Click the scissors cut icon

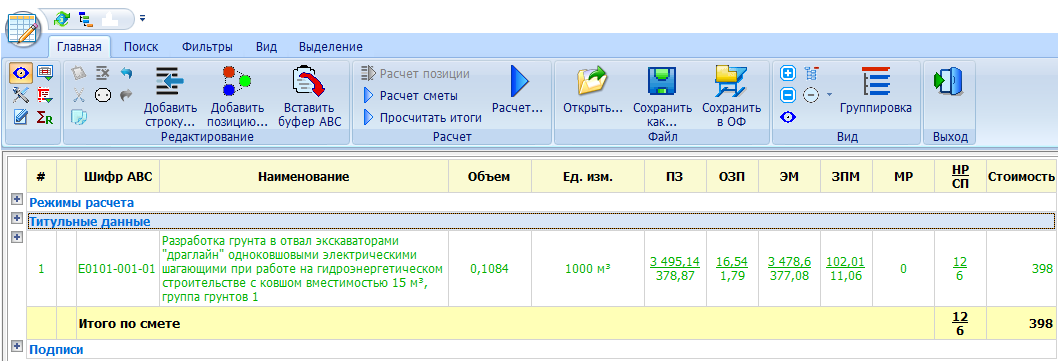point(79,95)
